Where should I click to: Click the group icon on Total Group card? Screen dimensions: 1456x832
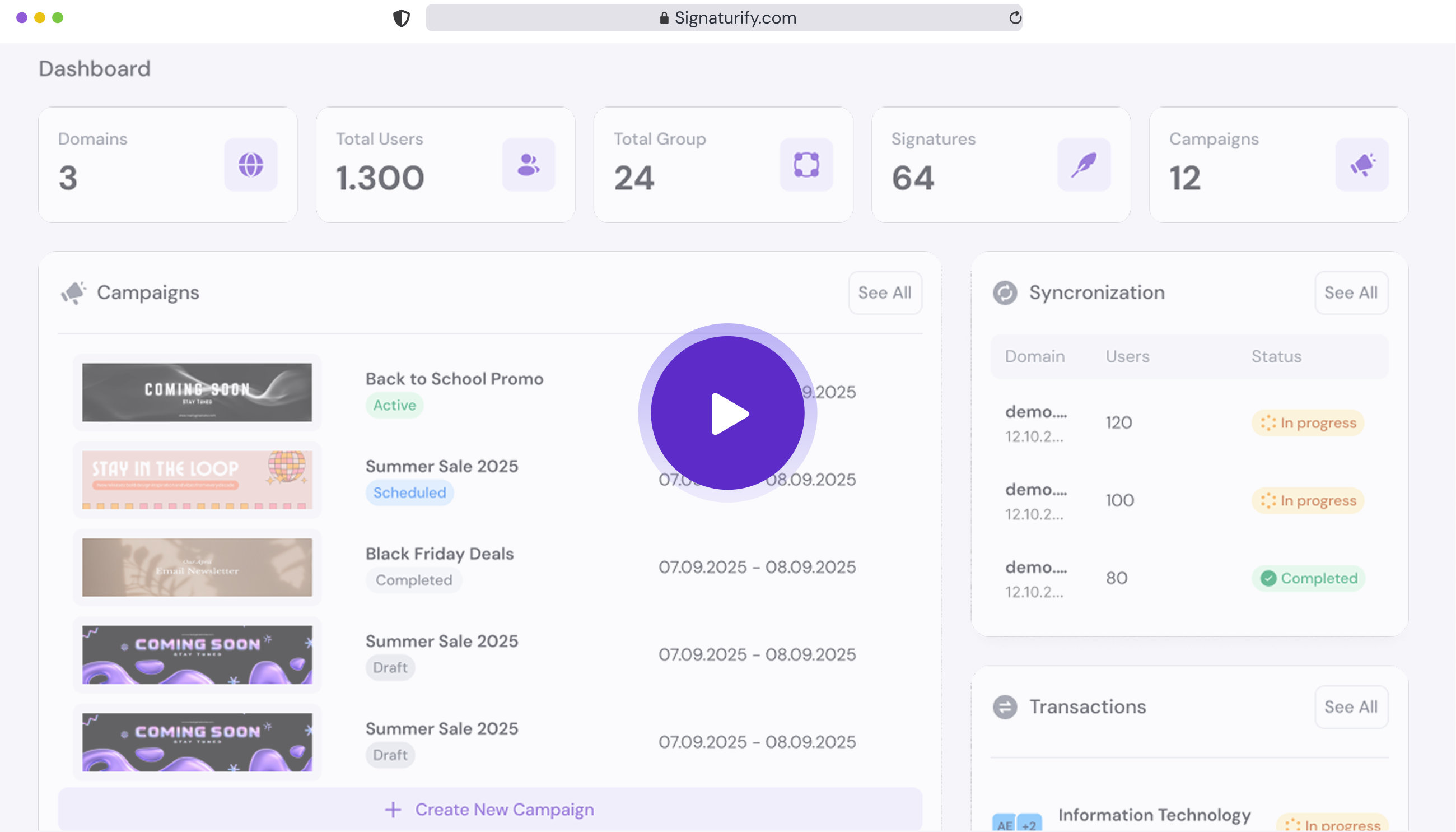[x=806, y=165]
